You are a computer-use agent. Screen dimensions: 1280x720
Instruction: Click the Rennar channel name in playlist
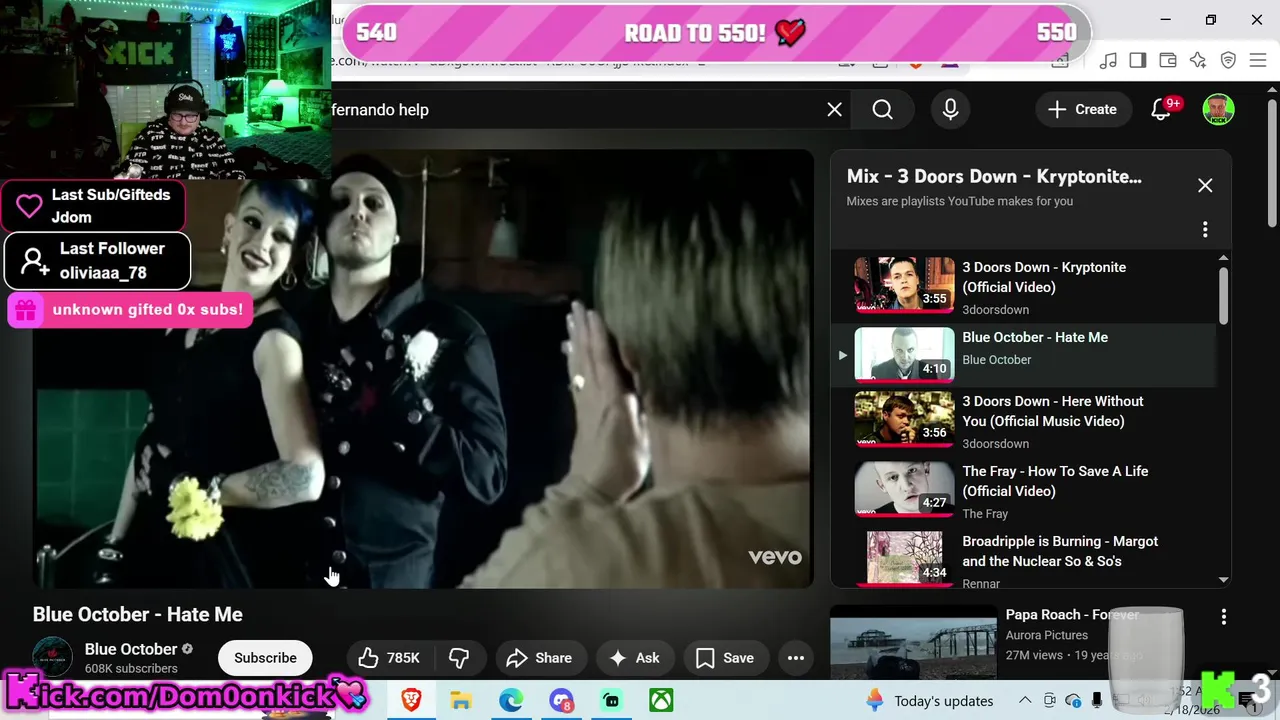click(x=981, y=584)
